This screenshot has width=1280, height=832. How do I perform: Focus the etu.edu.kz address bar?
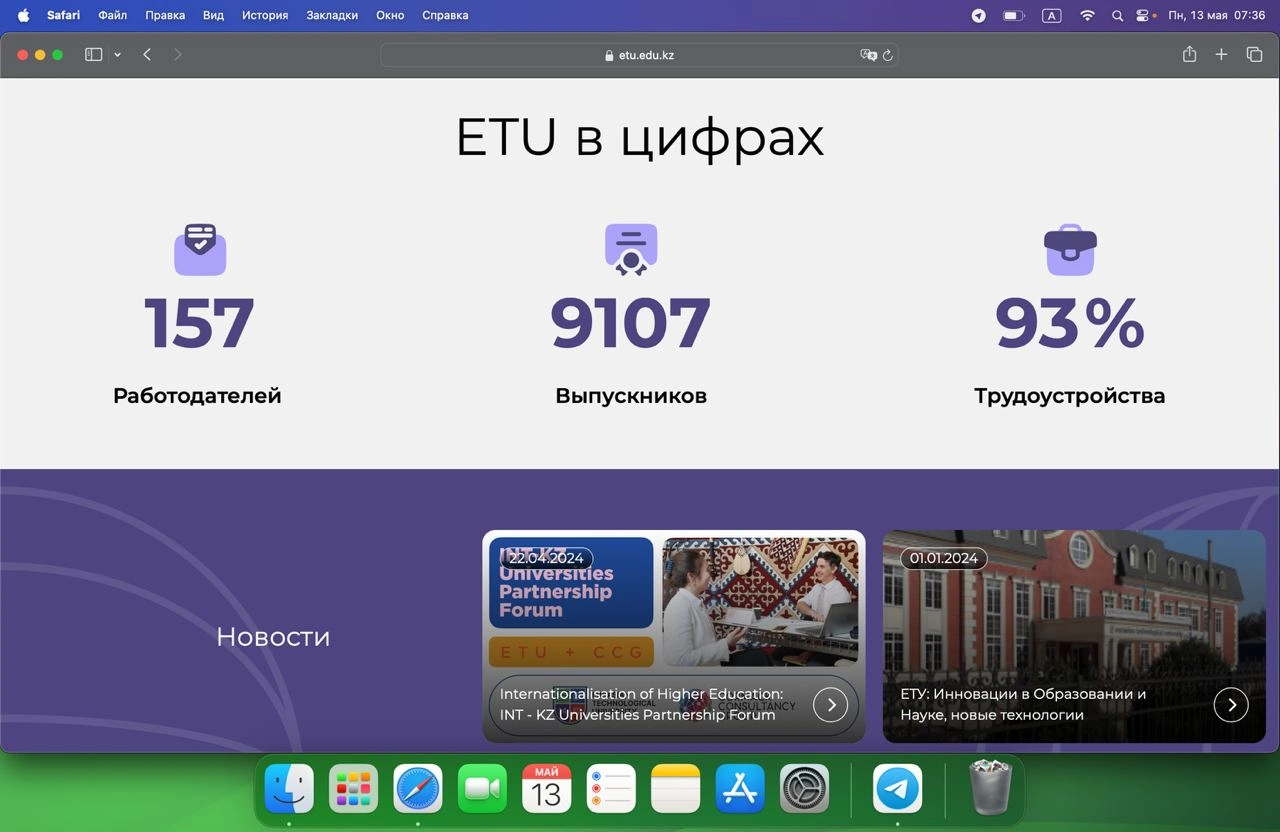[x=639, y=55]
